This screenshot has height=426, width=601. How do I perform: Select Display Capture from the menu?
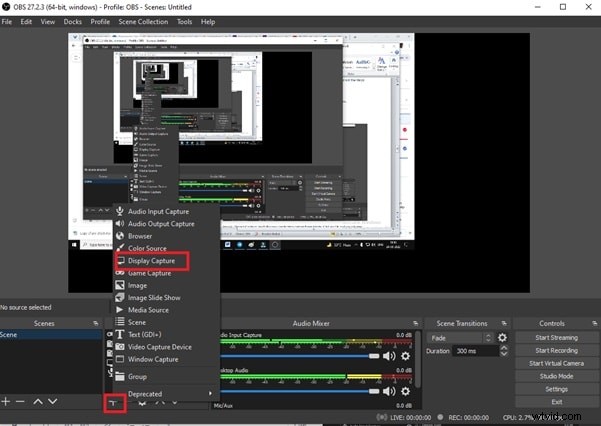(x=150, y=261)
